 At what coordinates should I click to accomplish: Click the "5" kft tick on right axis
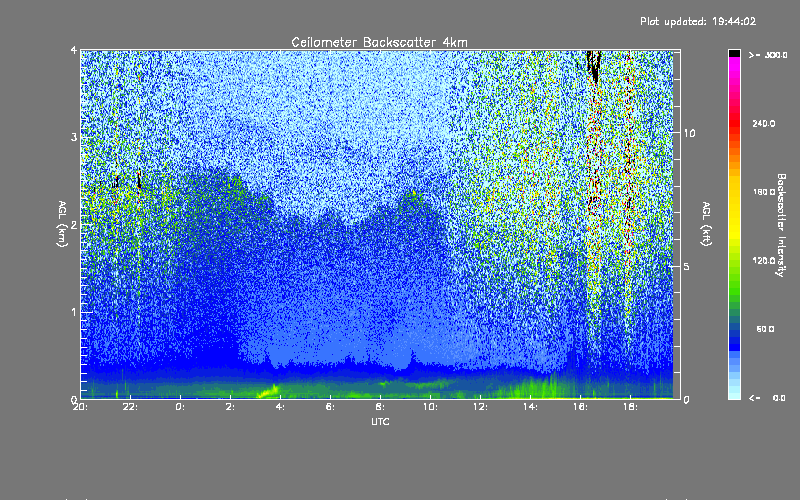(x=687, y=266)
